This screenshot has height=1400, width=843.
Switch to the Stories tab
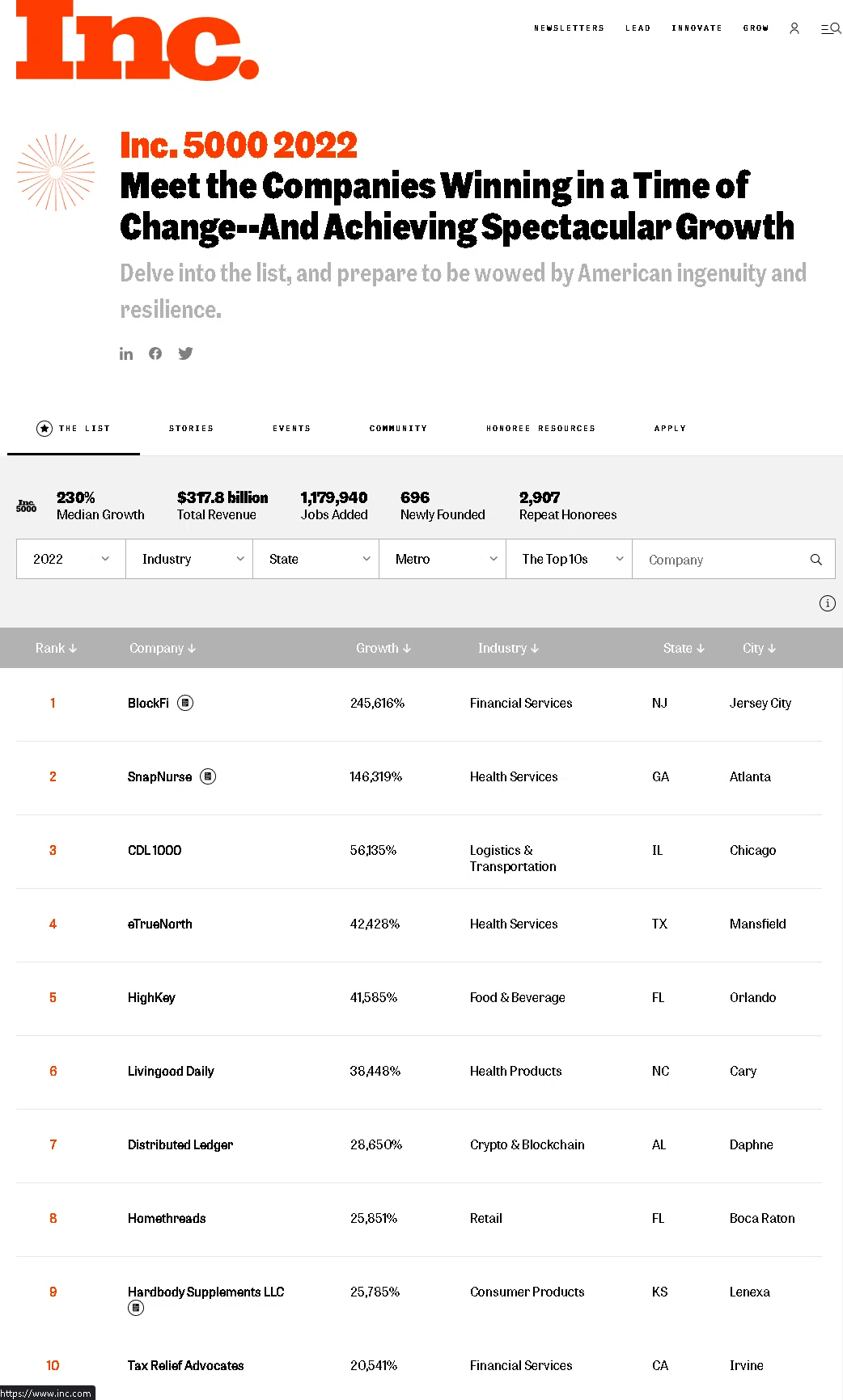pyautogui.click(x=192, y=429)
